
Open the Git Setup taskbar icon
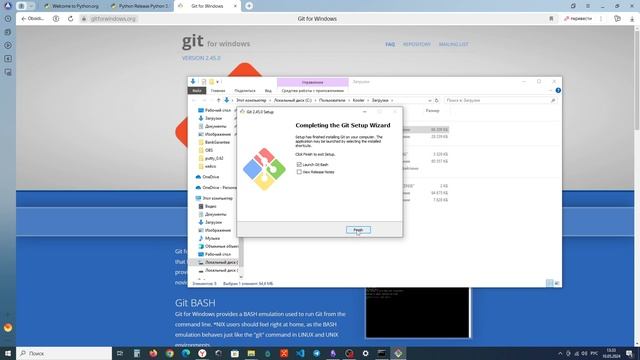coord(398,353)
